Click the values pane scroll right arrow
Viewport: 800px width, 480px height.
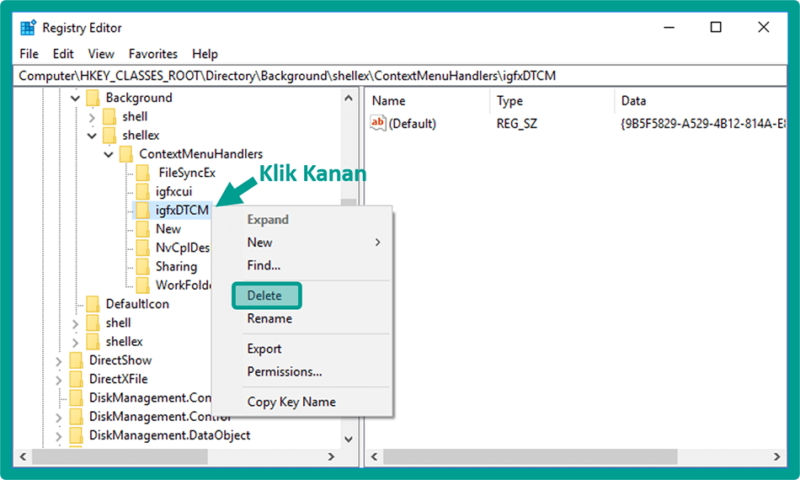tap(777, 457)
